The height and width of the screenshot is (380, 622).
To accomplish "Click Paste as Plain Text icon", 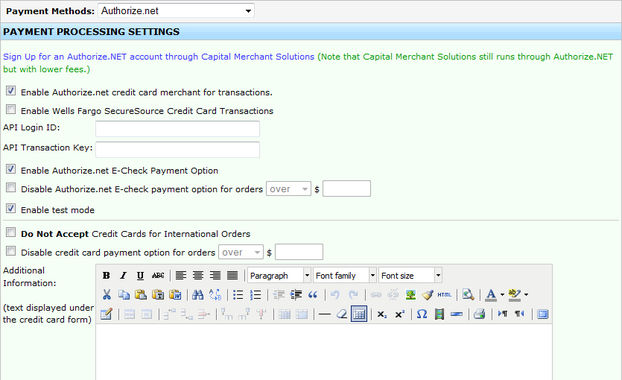I will [158, 294].
